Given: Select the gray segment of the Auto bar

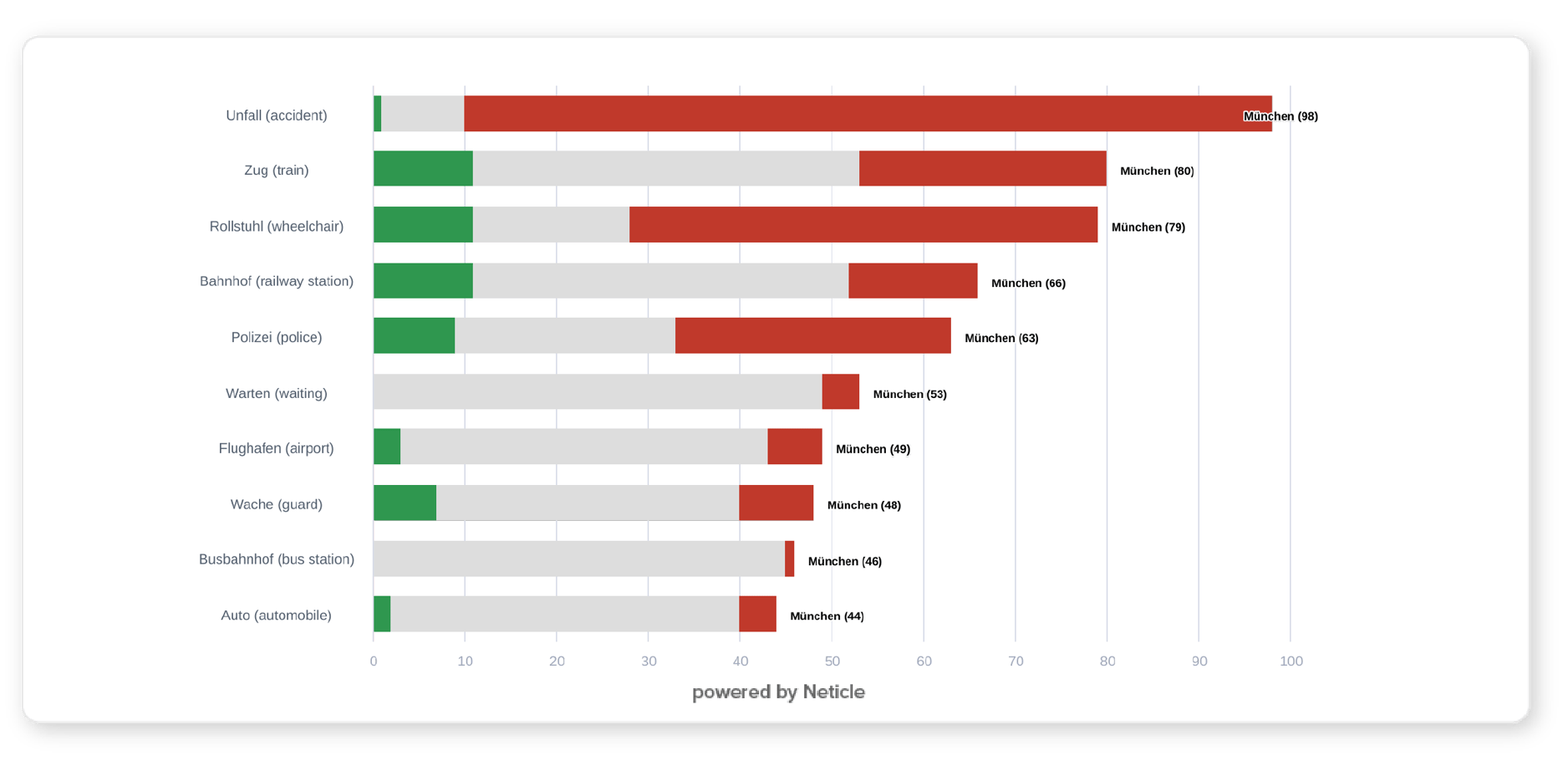Looking at the screenshot, I should coord(565,614).
